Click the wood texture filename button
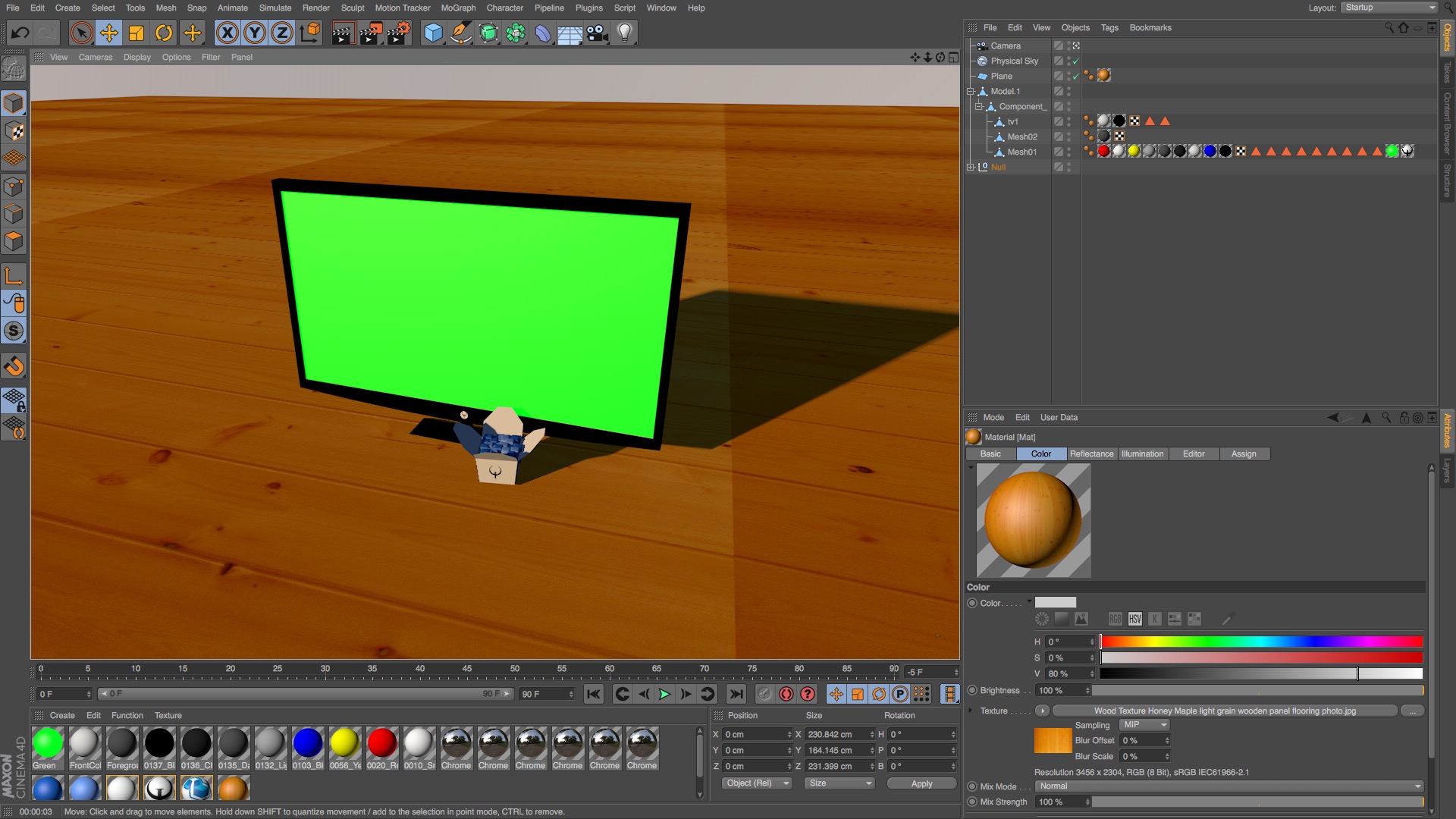 pyautogui.click(x=1224, y=711)
